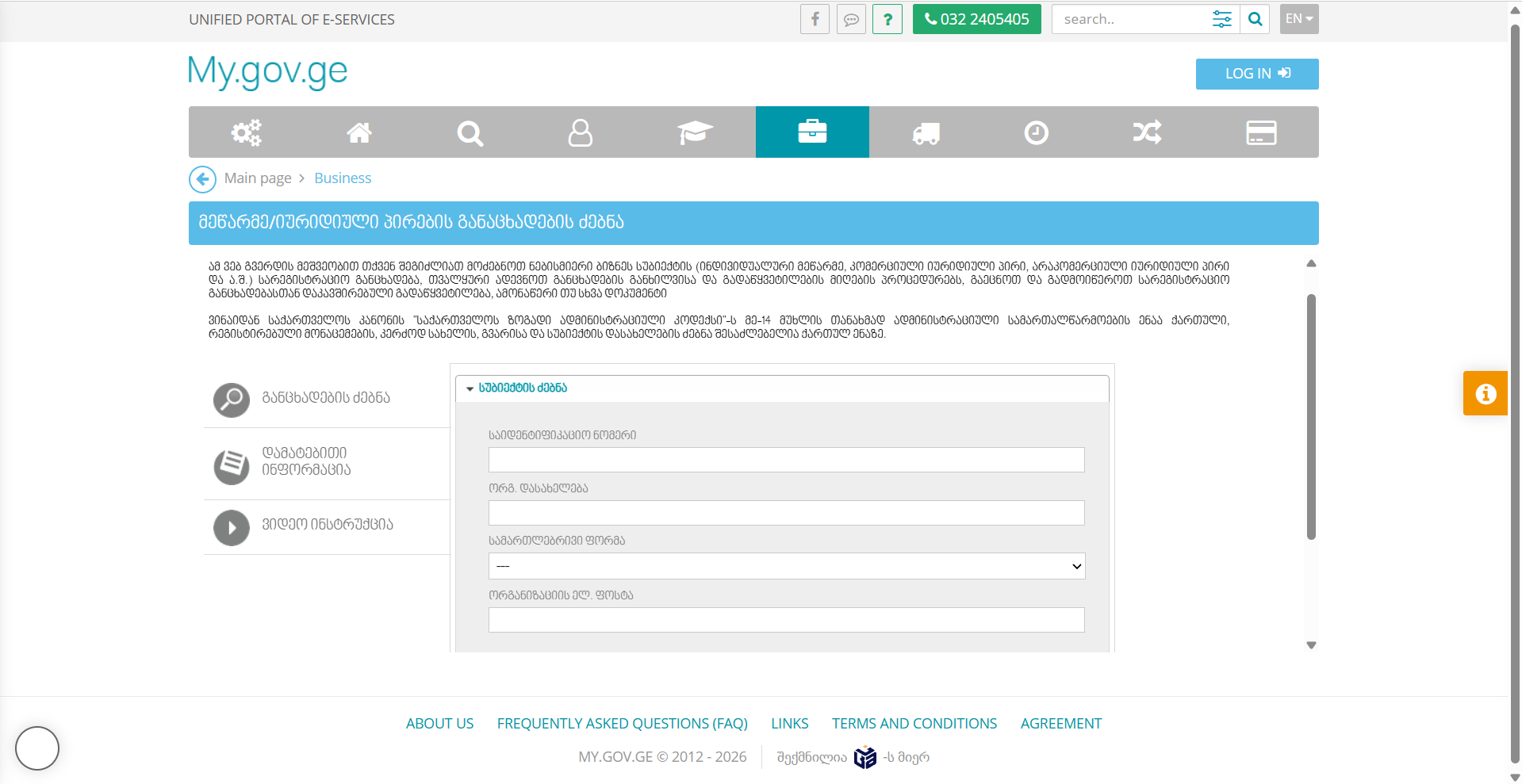Open the person profile category in nav bar
Screen dimensions: 1522x784
pyautogui.click(x=581, y=132)
